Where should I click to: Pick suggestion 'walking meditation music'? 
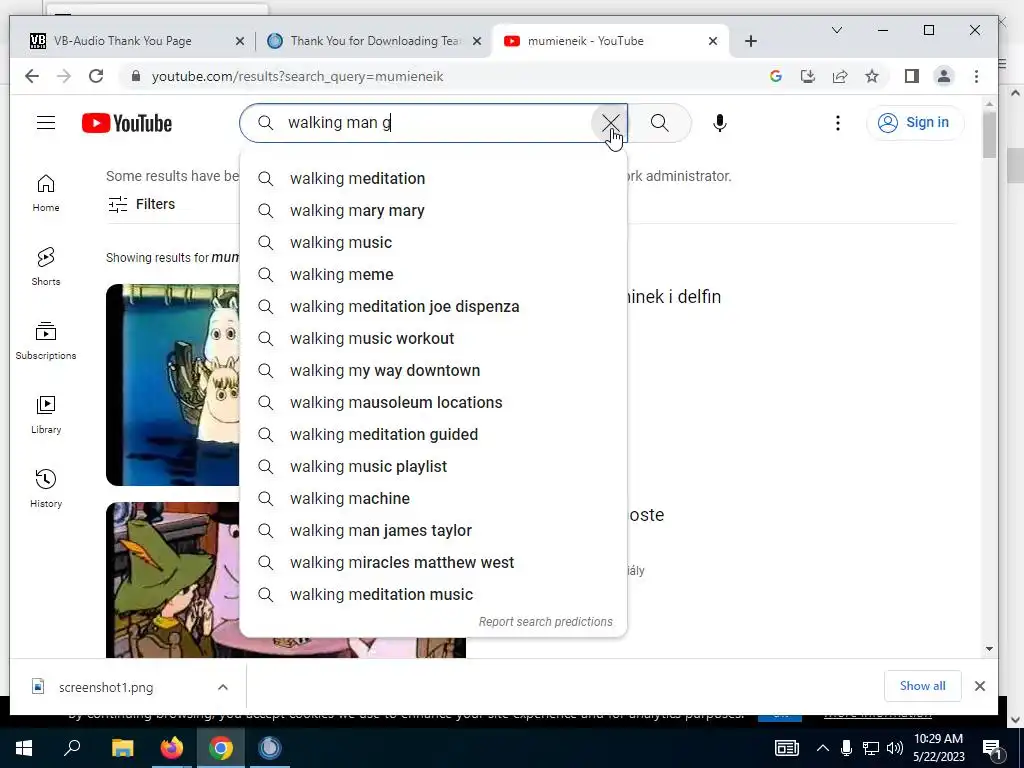[434, 594]
